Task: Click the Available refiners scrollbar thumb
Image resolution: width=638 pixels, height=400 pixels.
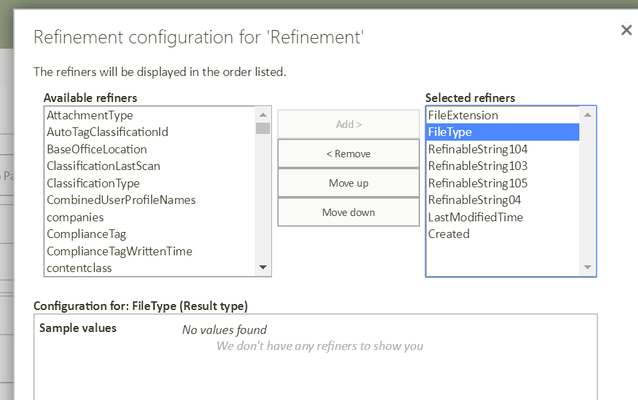Action: click(x=263, y=129)
